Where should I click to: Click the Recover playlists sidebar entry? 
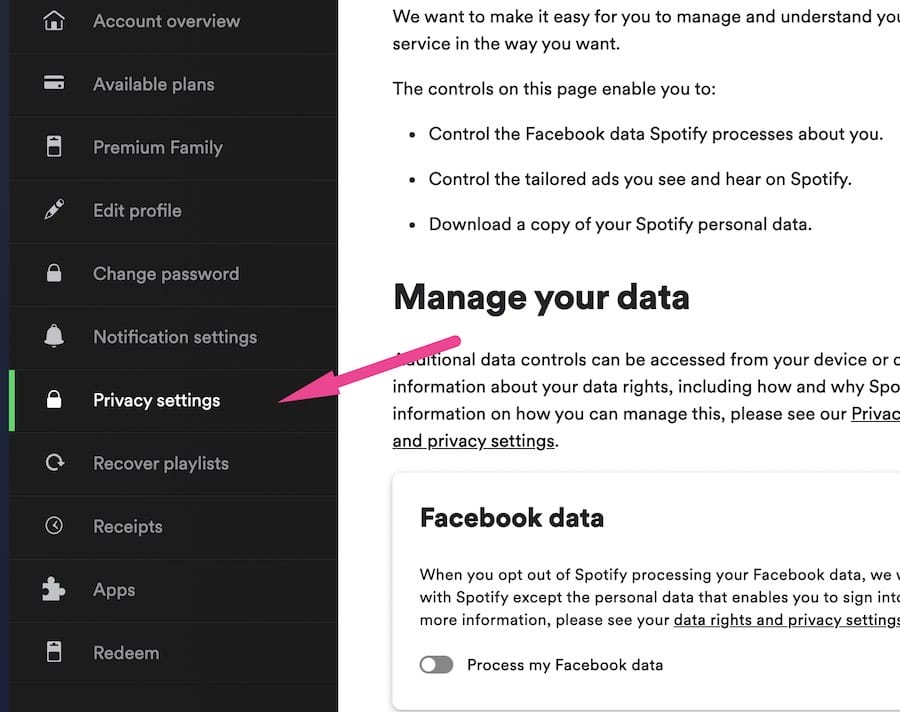160,463
